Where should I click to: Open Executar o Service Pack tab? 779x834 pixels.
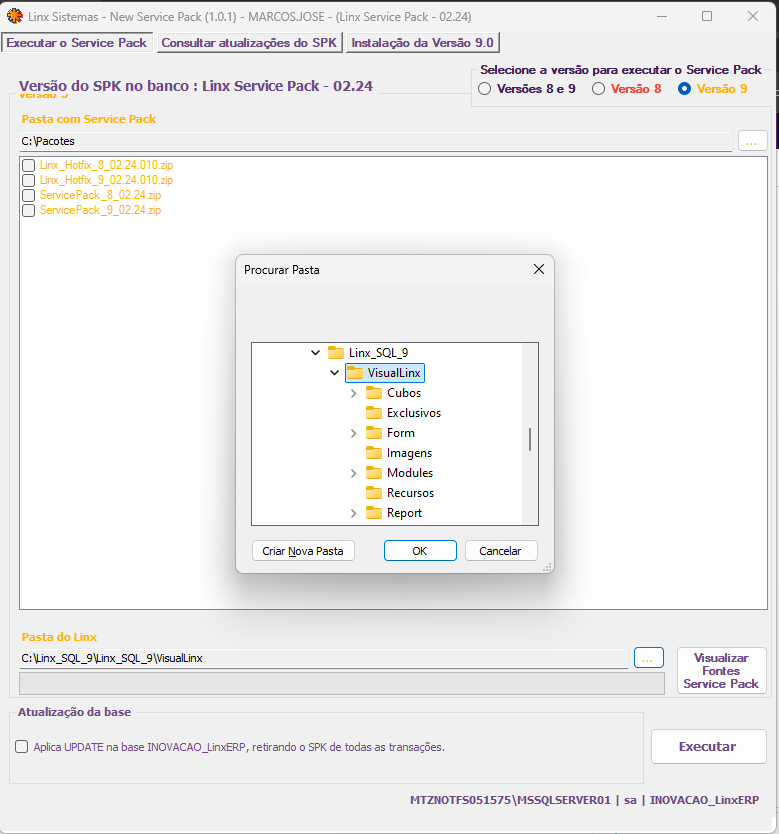tap(77, 43)
